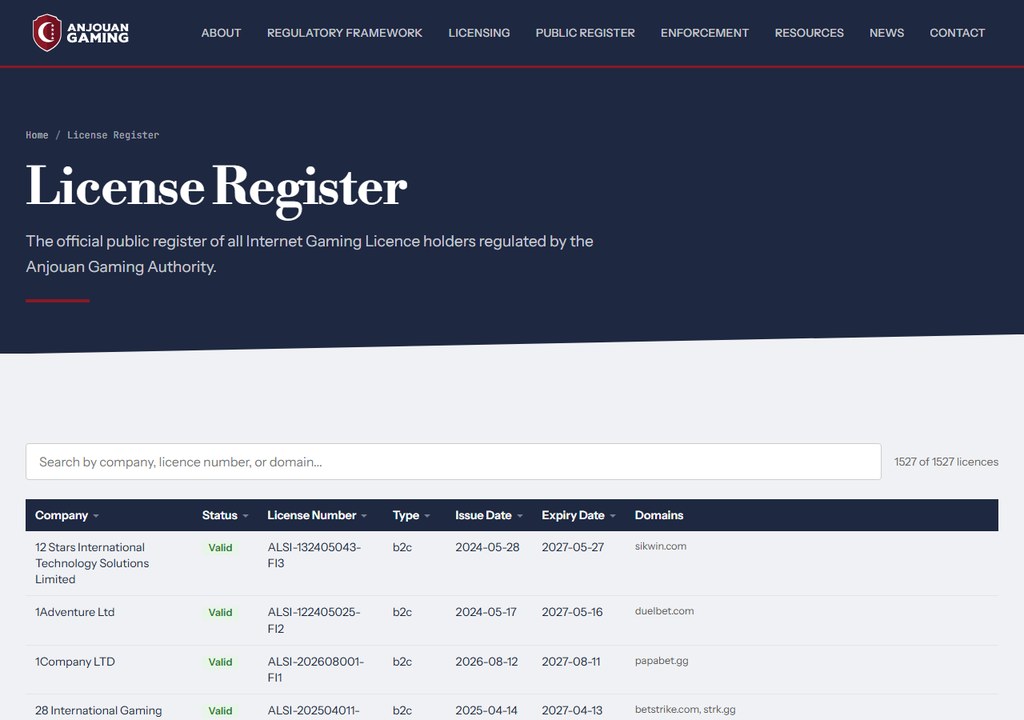Sort by Expiry Date column
The image size is (1024, 720).
(x=578, y=515)
